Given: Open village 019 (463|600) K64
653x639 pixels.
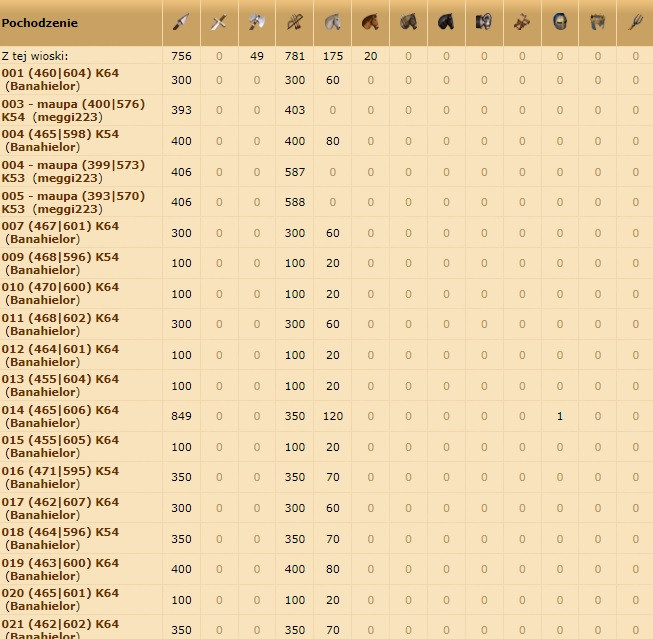Looking at the screenshot, I should click(x=60, y=563).
